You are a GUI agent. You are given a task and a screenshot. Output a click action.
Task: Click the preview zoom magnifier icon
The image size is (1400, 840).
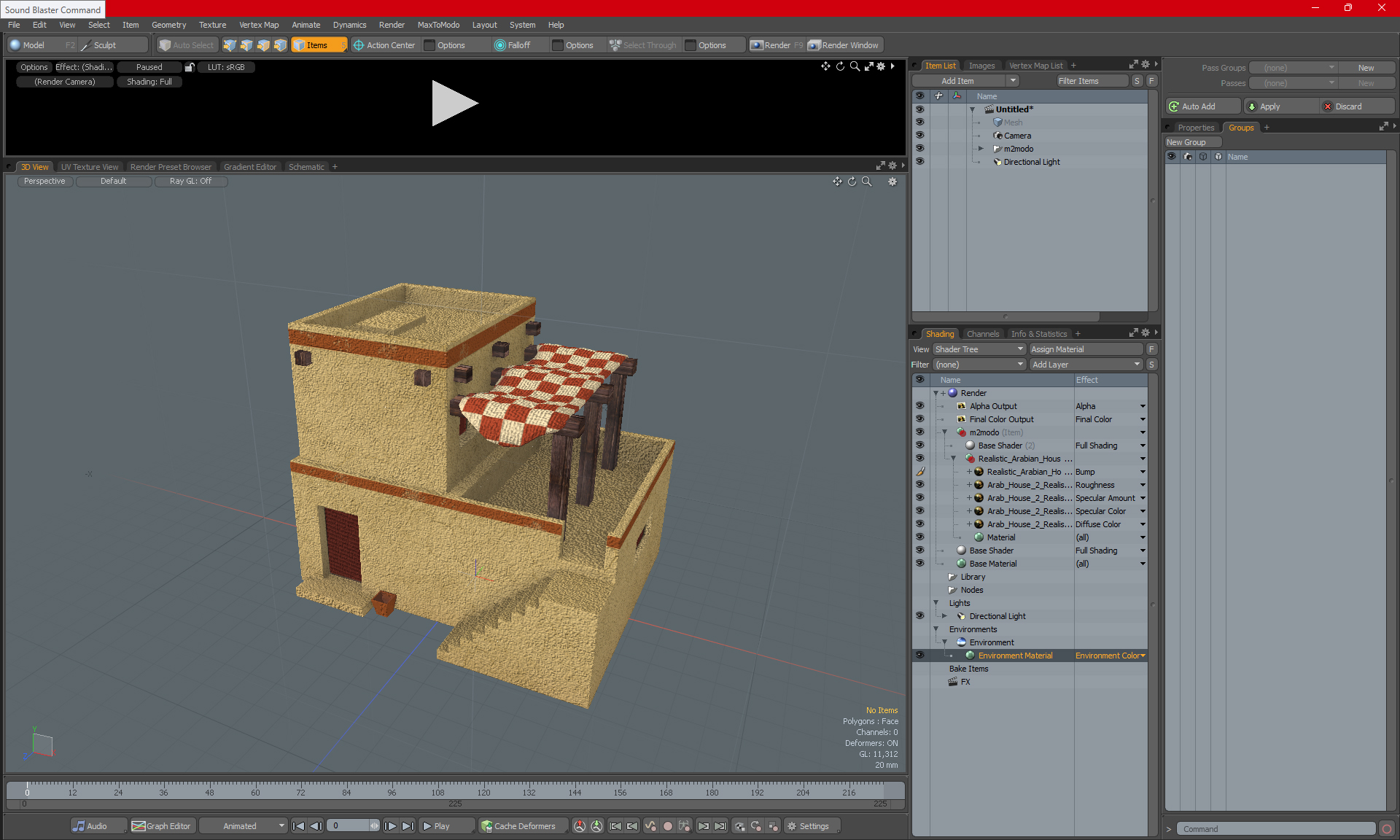pos(855,66)
